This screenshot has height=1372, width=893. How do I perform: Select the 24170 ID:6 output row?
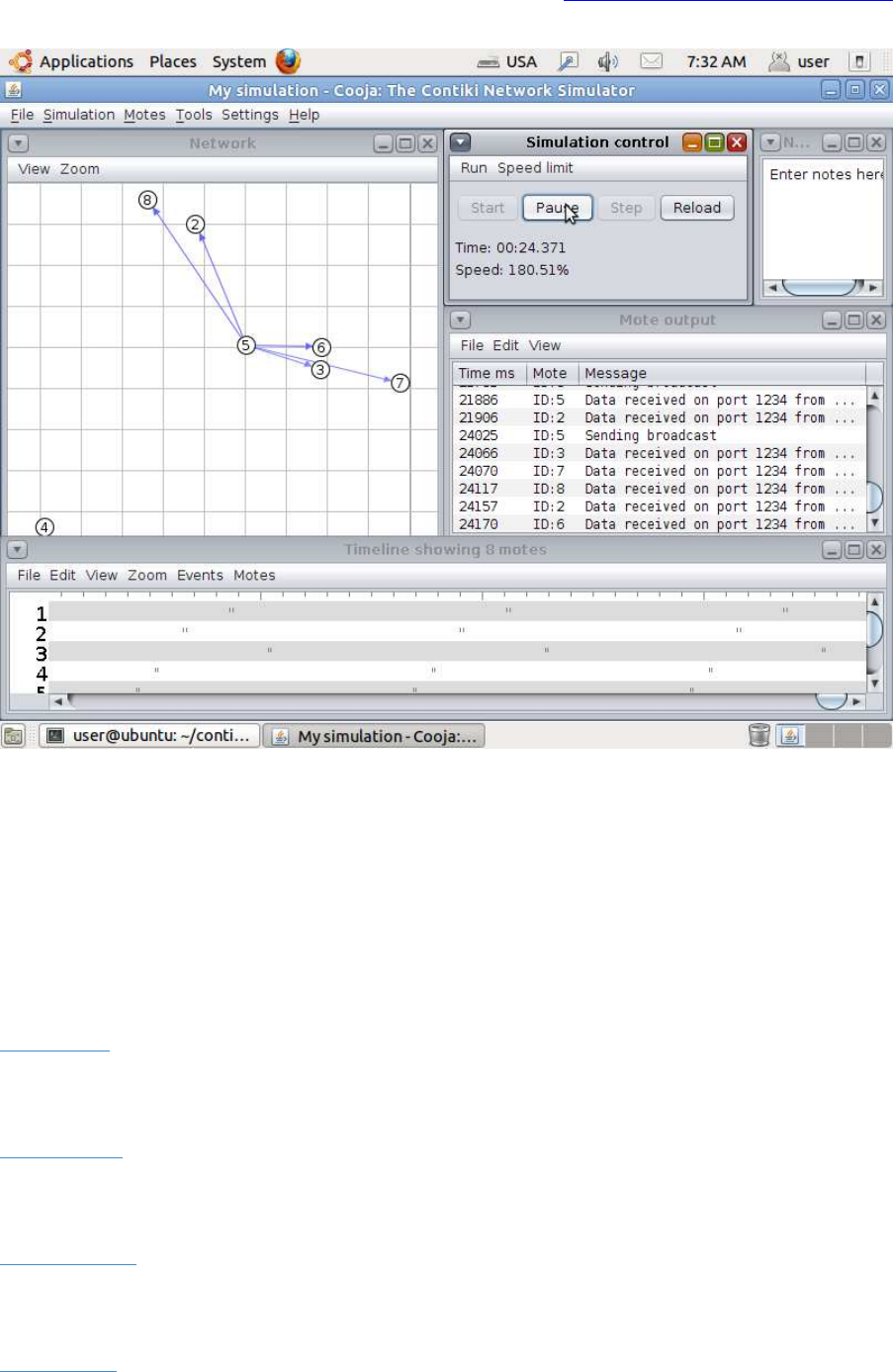click(660, 524)
